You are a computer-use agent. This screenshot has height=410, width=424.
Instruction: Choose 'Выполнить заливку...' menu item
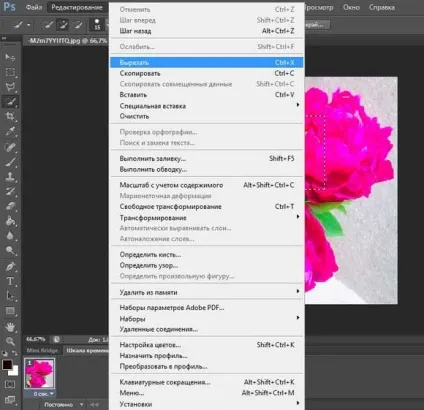point(207,159)
